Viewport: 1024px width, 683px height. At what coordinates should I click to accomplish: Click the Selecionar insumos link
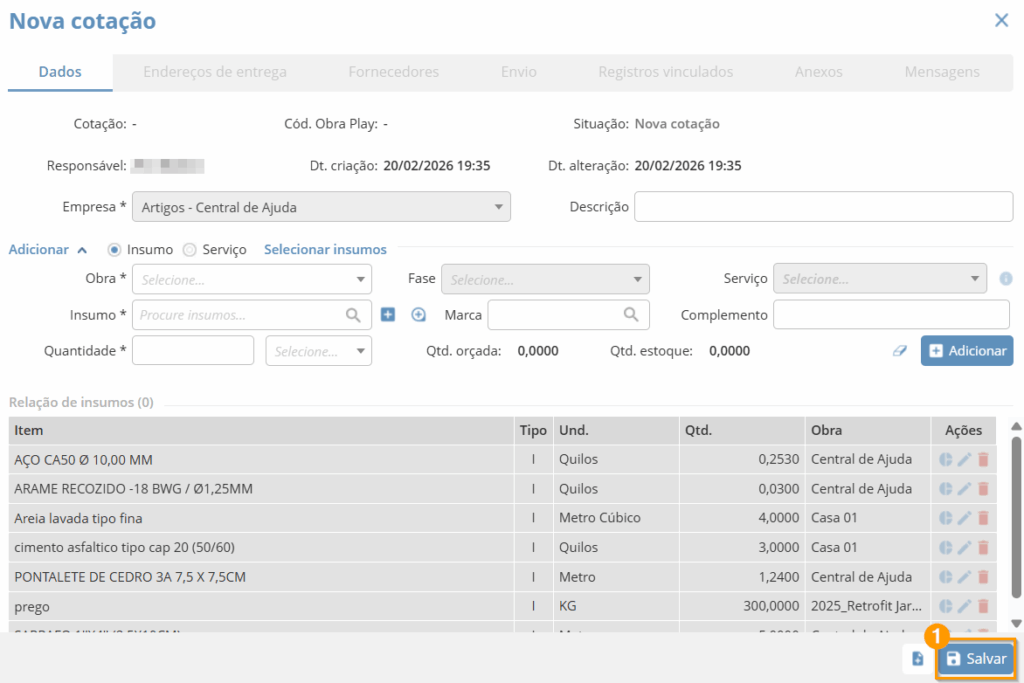(325, 250)
